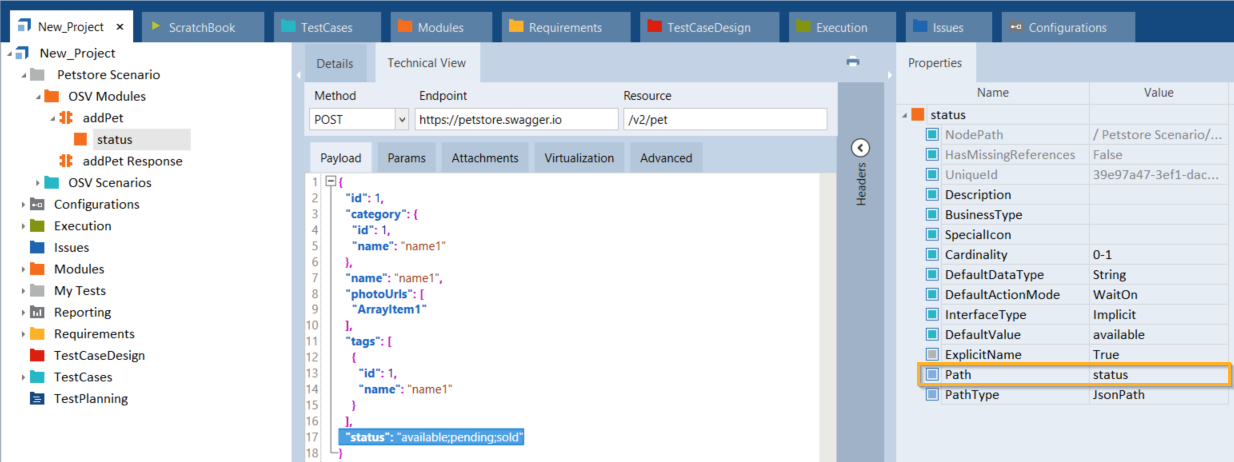Expand the OSV Scenarios folder
1234x462 pixels.
click(x=39, y=183)
